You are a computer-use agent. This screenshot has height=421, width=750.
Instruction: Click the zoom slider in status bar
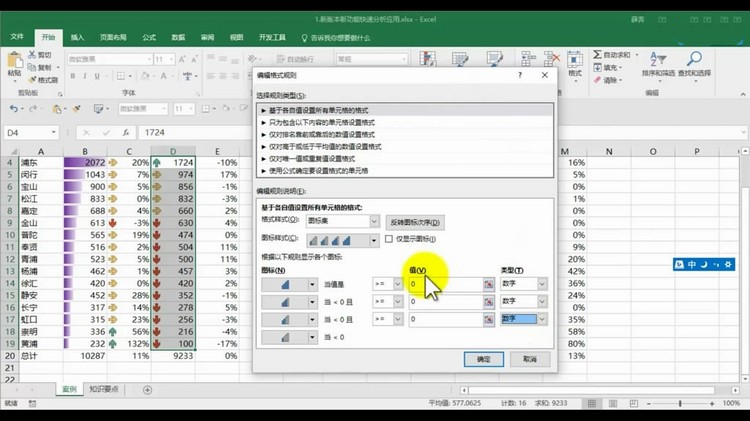point(680,404)
